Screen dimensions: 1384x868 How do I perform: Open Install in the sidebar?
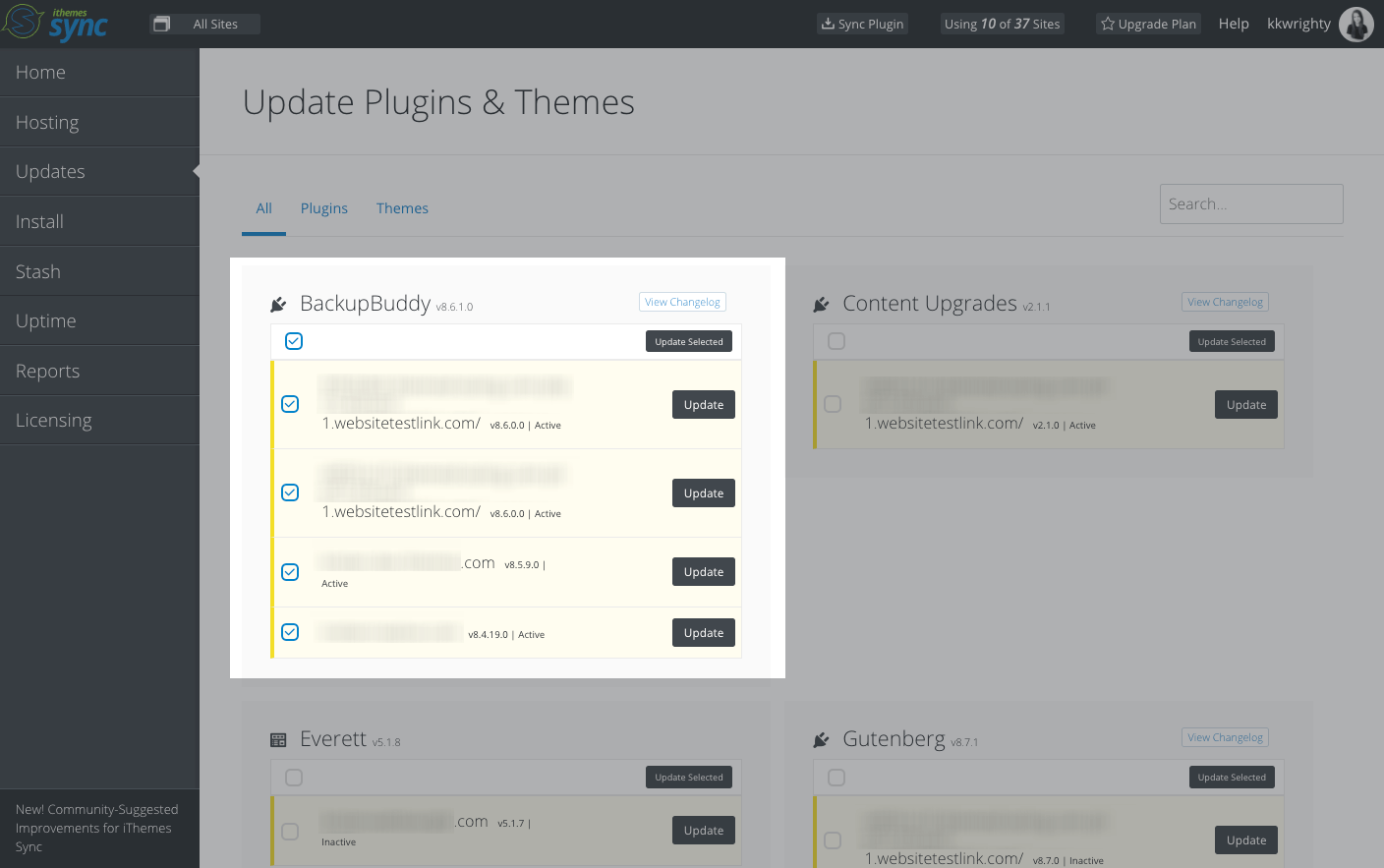point(99,221)
